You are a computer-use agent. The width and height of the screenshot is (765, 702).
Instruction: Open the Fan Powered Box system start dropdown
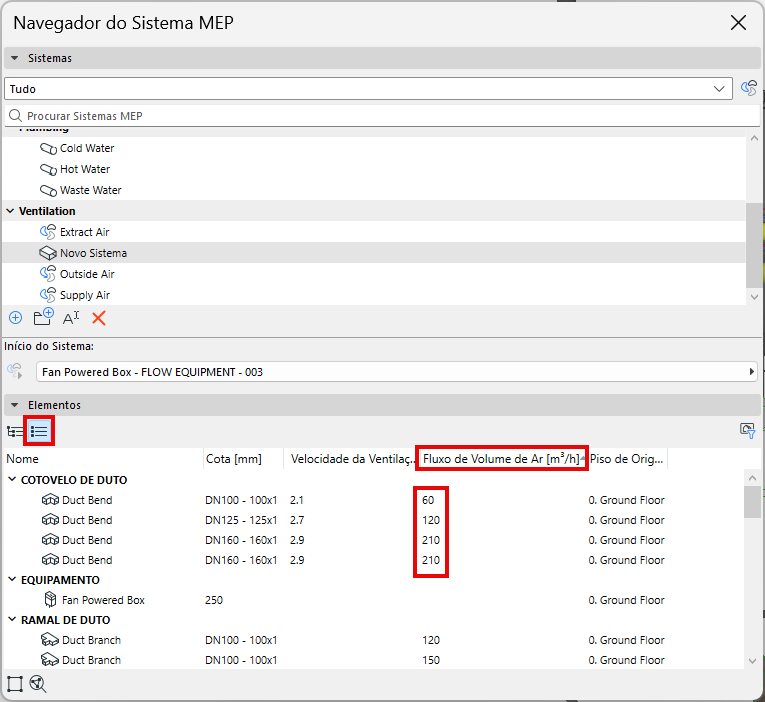point(397,372)
